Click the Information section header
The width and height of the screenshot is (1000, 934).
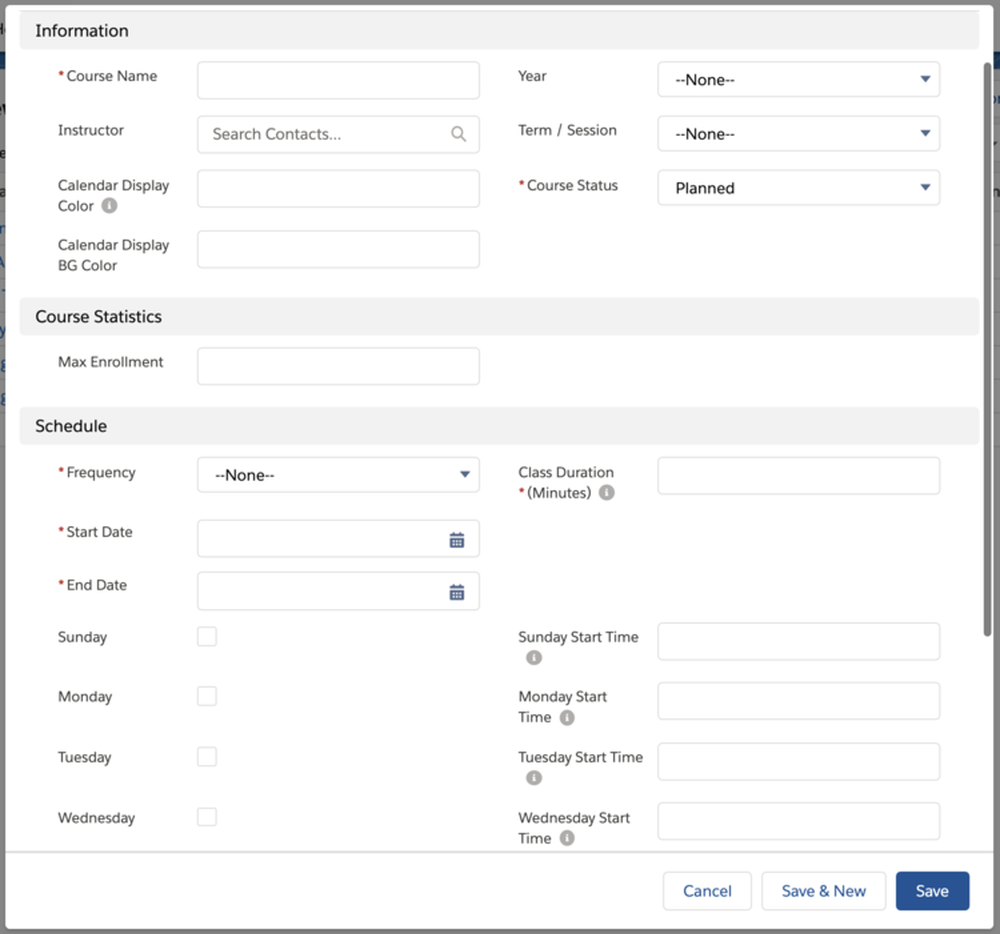(x=499, y=31)
